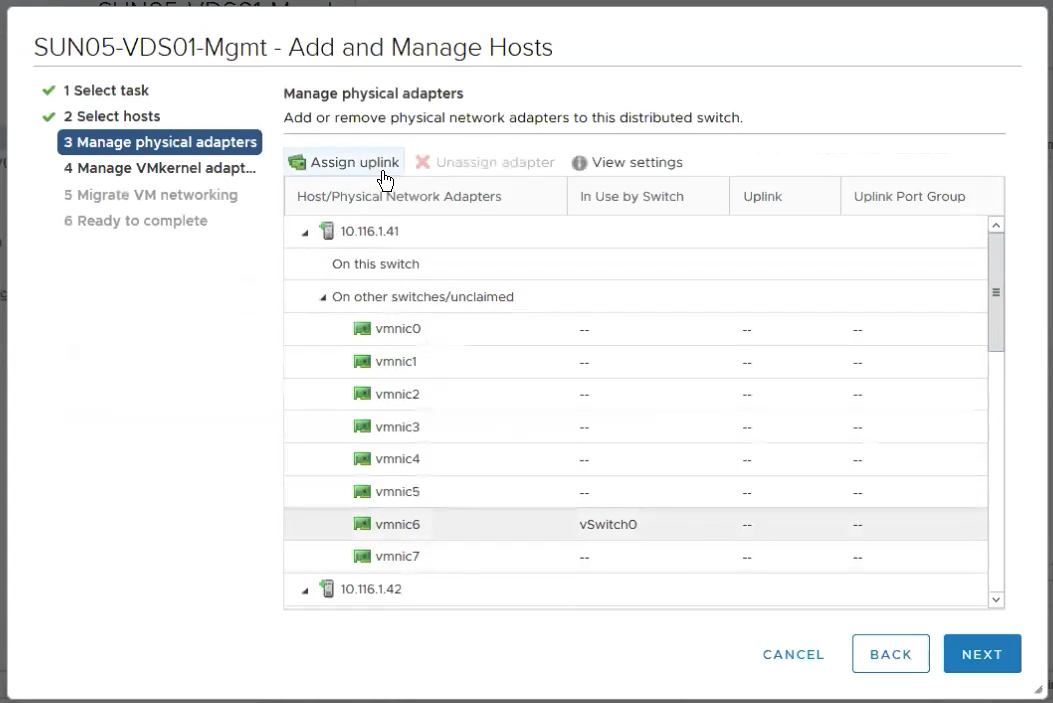This screenshot has height=703, width=1053.
Task: Select the vmnic7 row text
Action: click(x=398, y=556)
